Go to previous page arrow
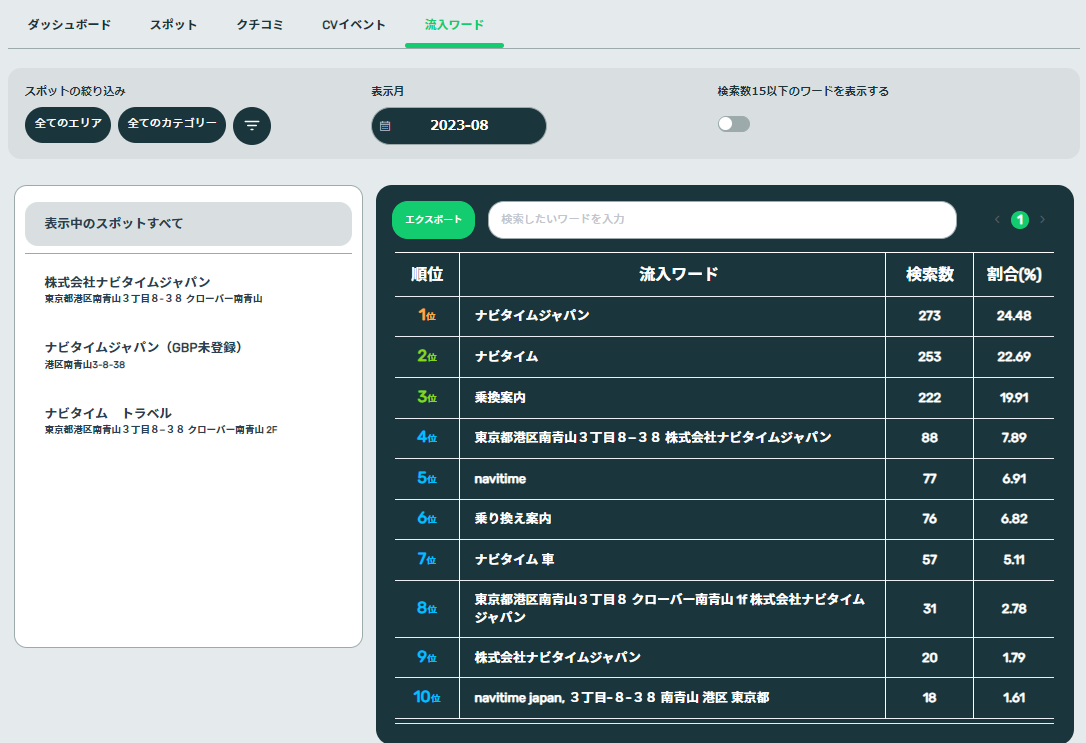This screenshot has height=743, width=1086. (997, 220)
